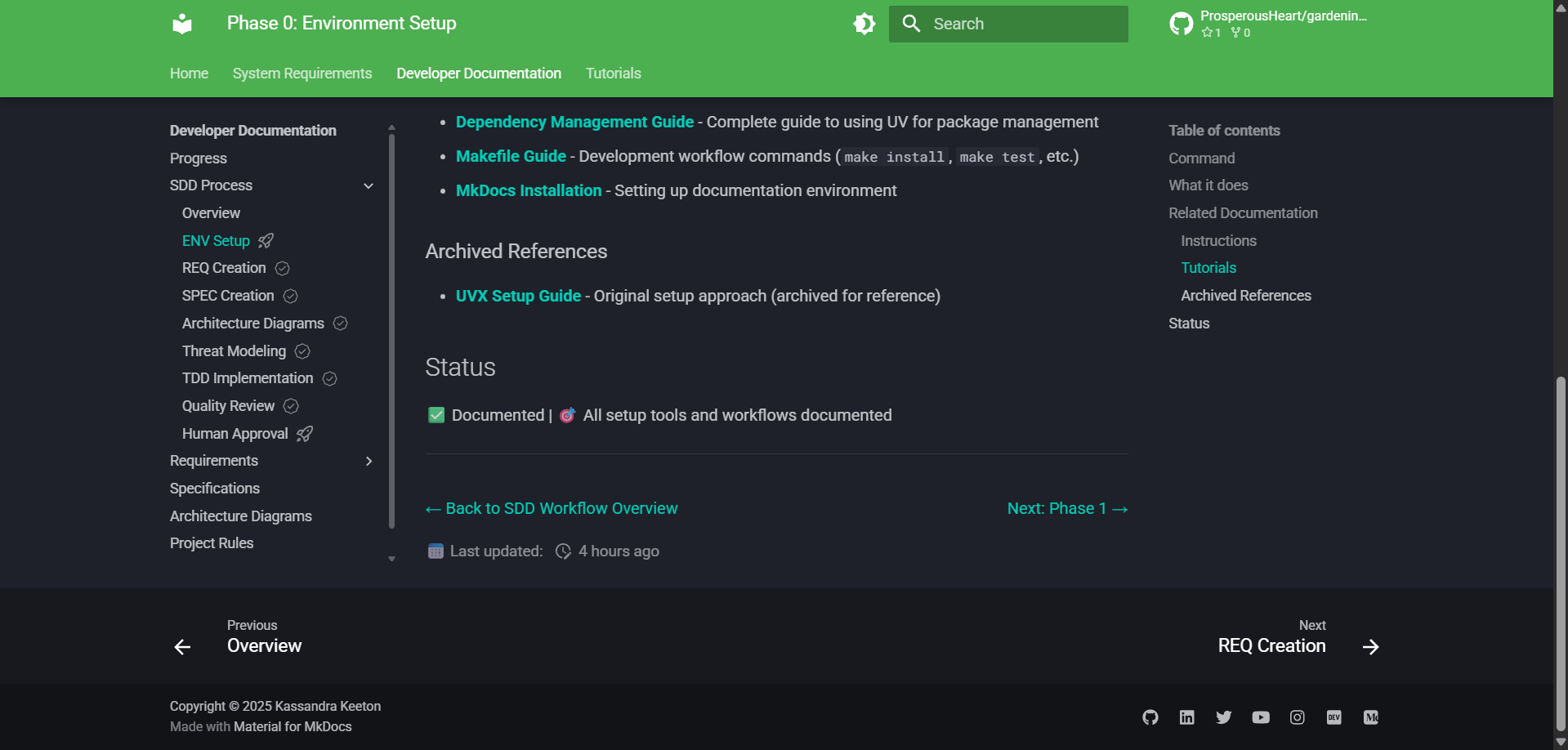Collapse the SDD Process section
The image size is (1568, 750).
point(369,185)
